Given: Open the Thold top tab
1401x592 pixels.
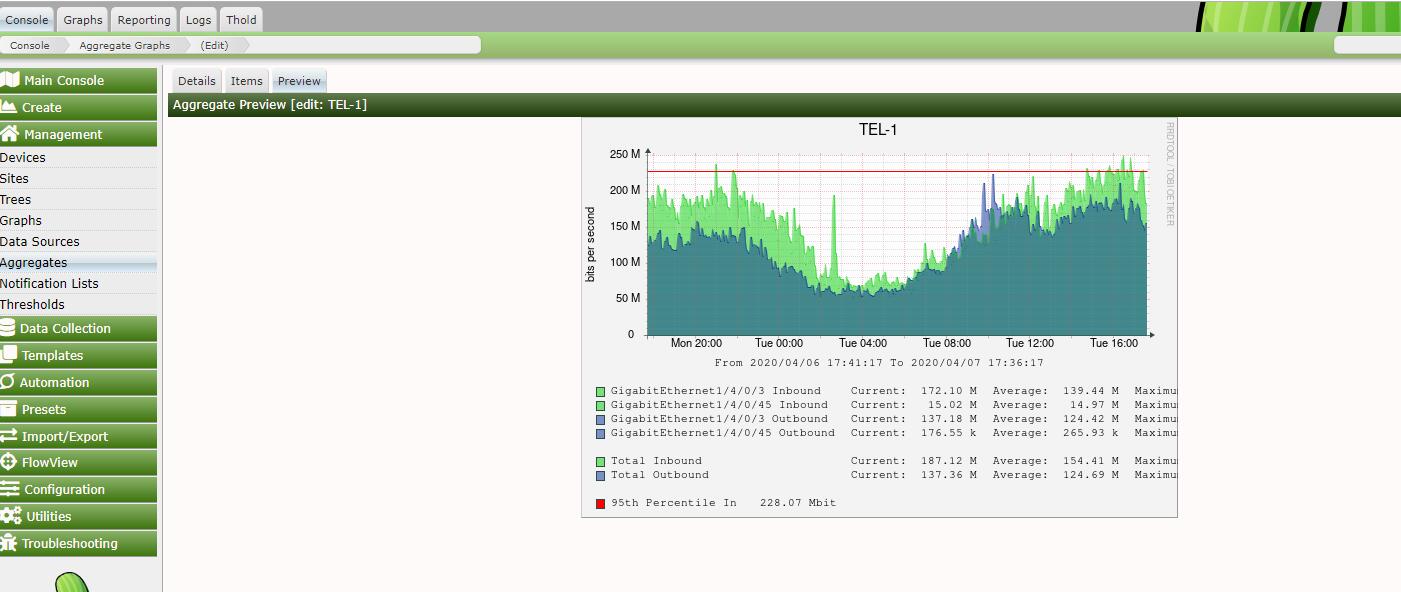Looking at the screenshot, I should (241, 19).
